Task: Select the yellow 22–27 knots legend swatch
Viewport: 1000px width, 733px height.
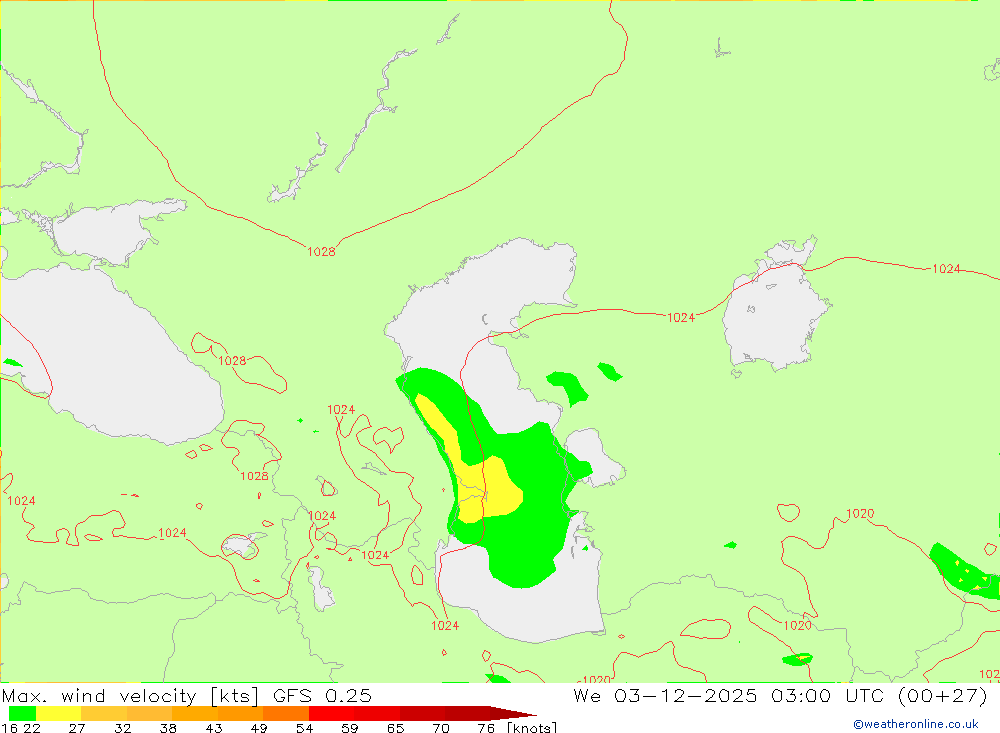Action: (59, 713)
